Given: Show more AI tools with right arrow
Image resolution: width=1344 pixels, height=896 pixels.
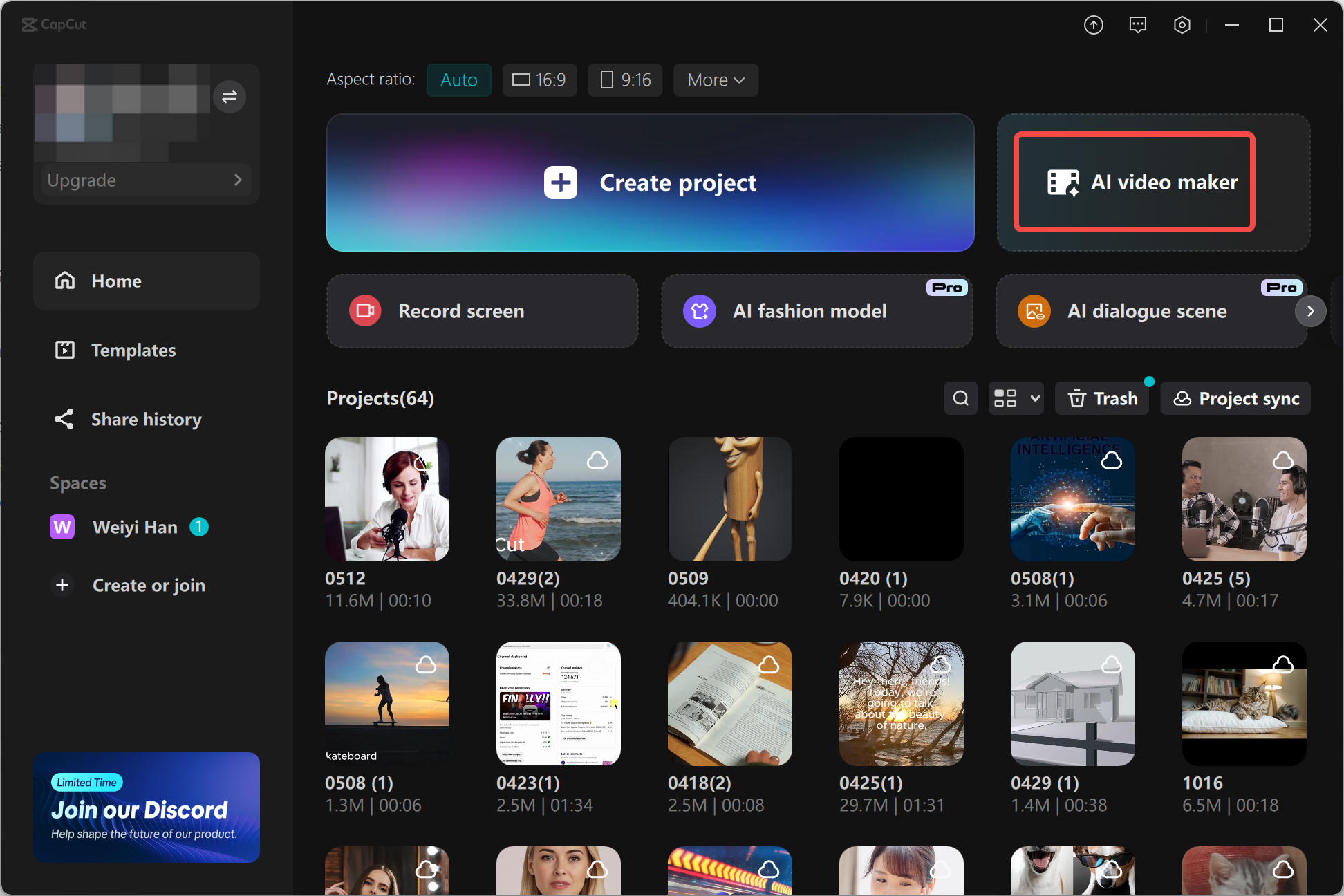Looking at the screenshot, I should [1310, 311].
